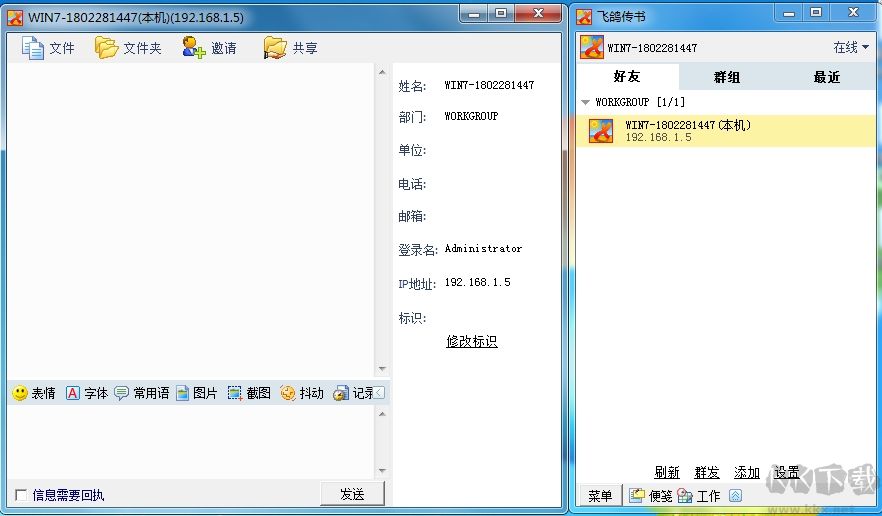Image resolution: width=882 pixels, height=516 pixels.
Task: Open the 表情 emoticon picker
Action: pyautogui.click(x=34, y=393)
